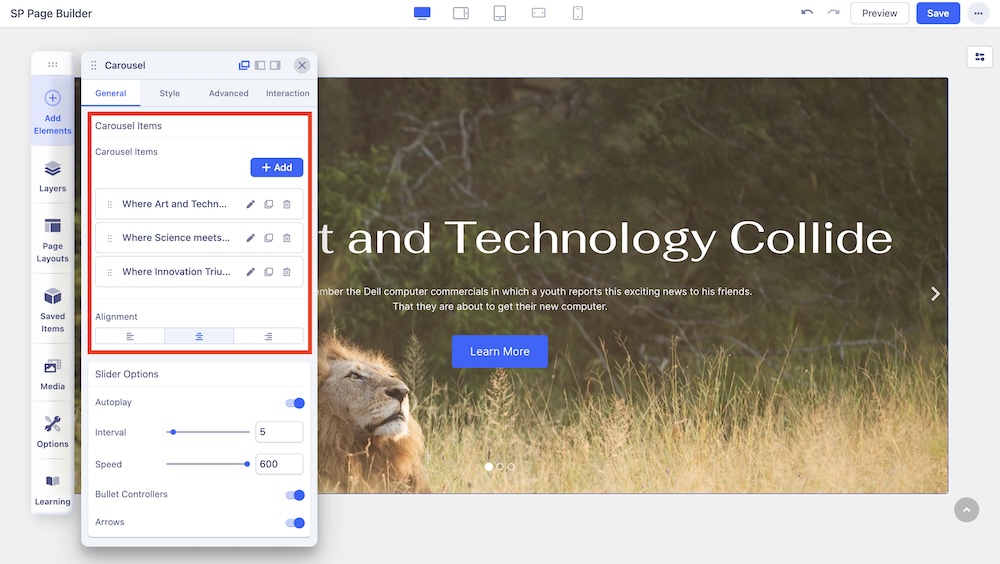
Task: Duplicate the 'Where Science meets...' item
Action: (x=268, y=238)
